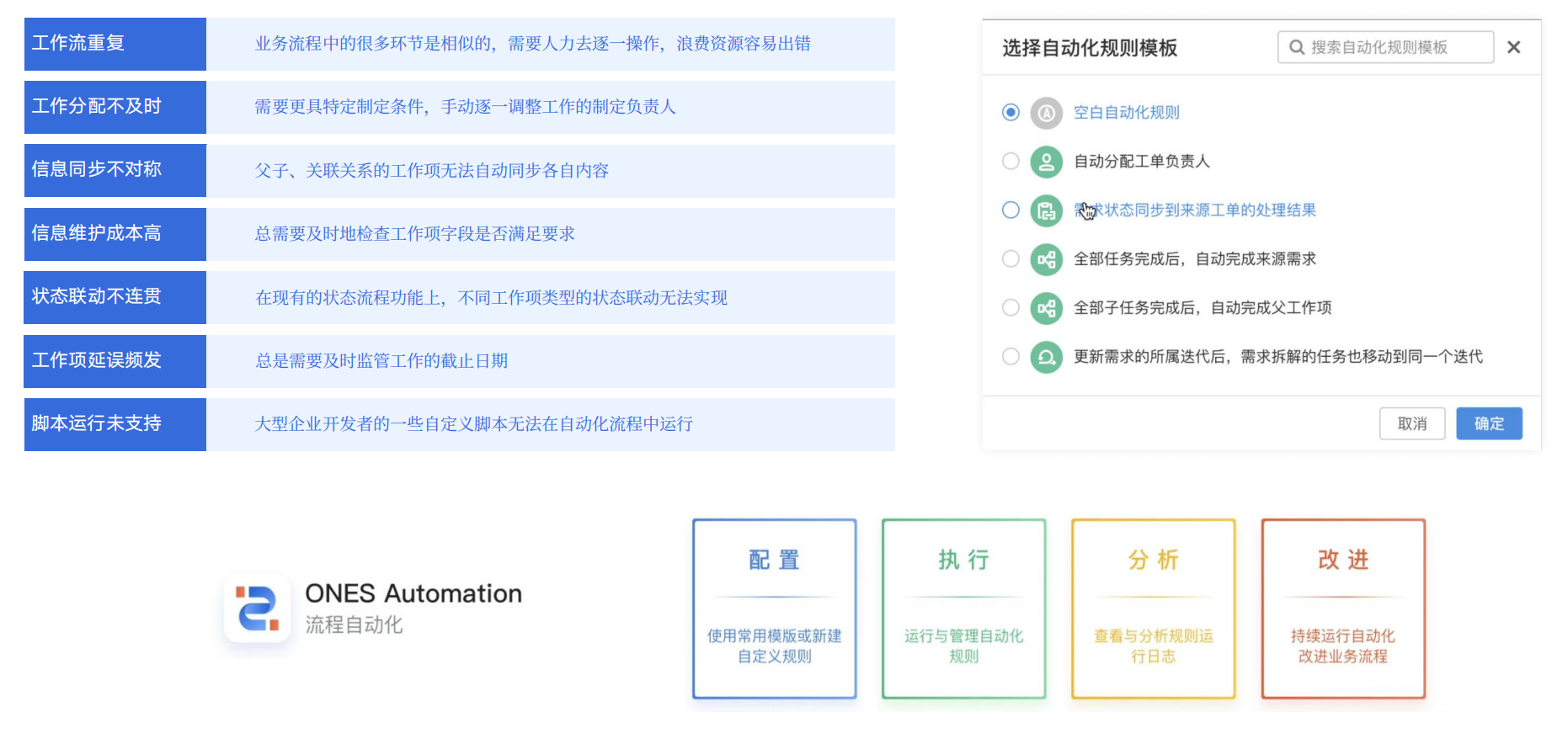Click the description 父子、关联关系的工作项

432,171
